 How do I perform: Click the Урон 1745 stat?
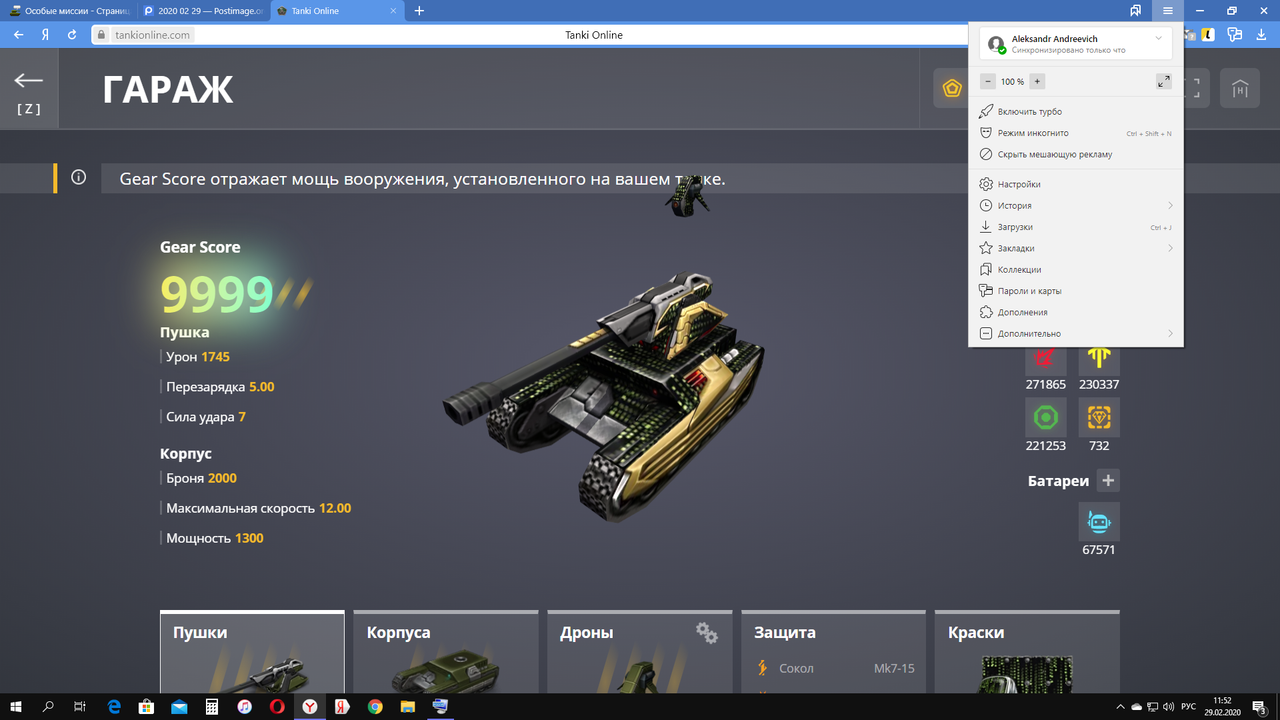(198, 357)
